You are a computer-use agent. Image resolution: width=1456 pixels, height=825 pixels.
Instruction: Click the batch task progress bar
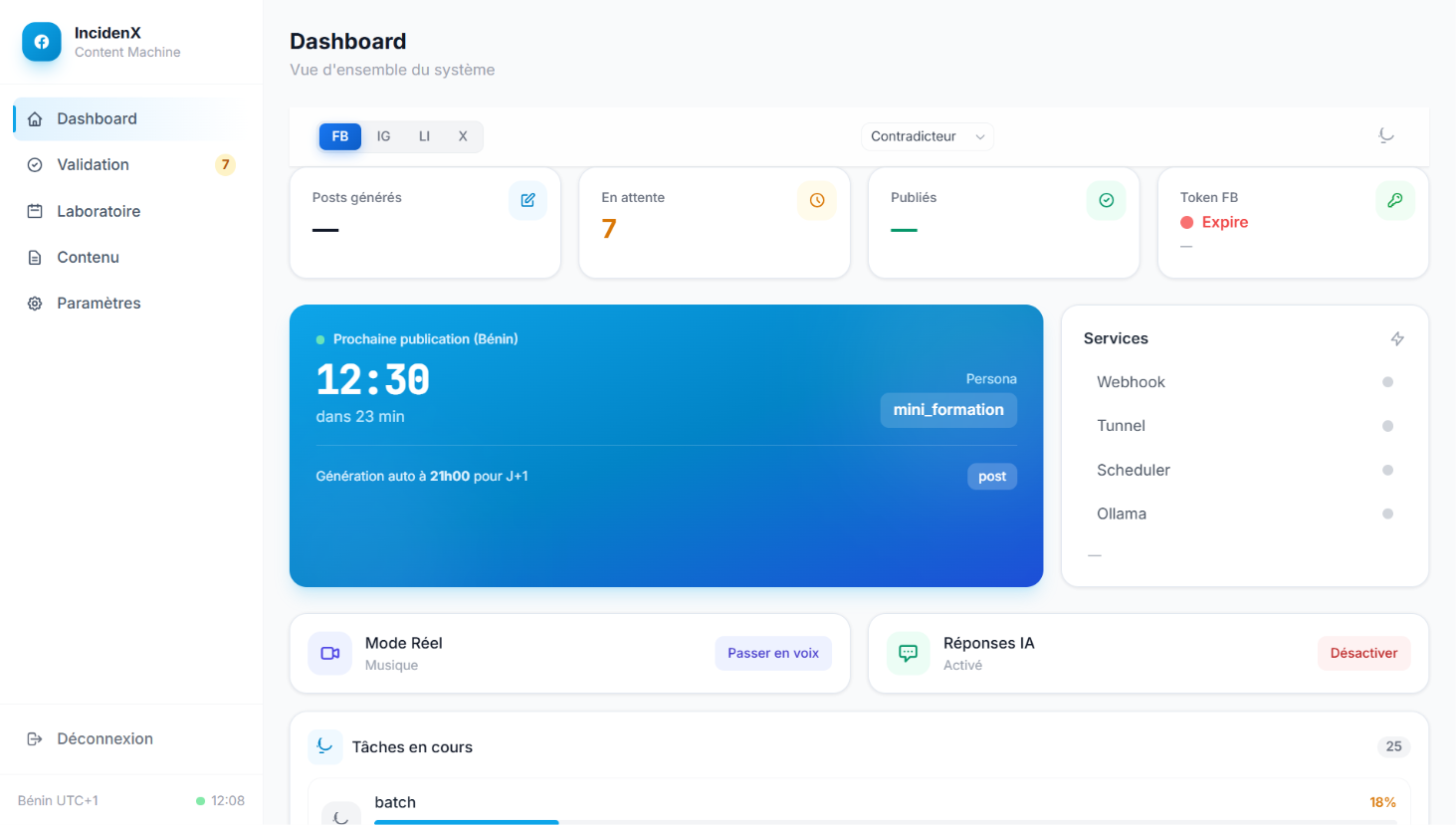(886, 822)
